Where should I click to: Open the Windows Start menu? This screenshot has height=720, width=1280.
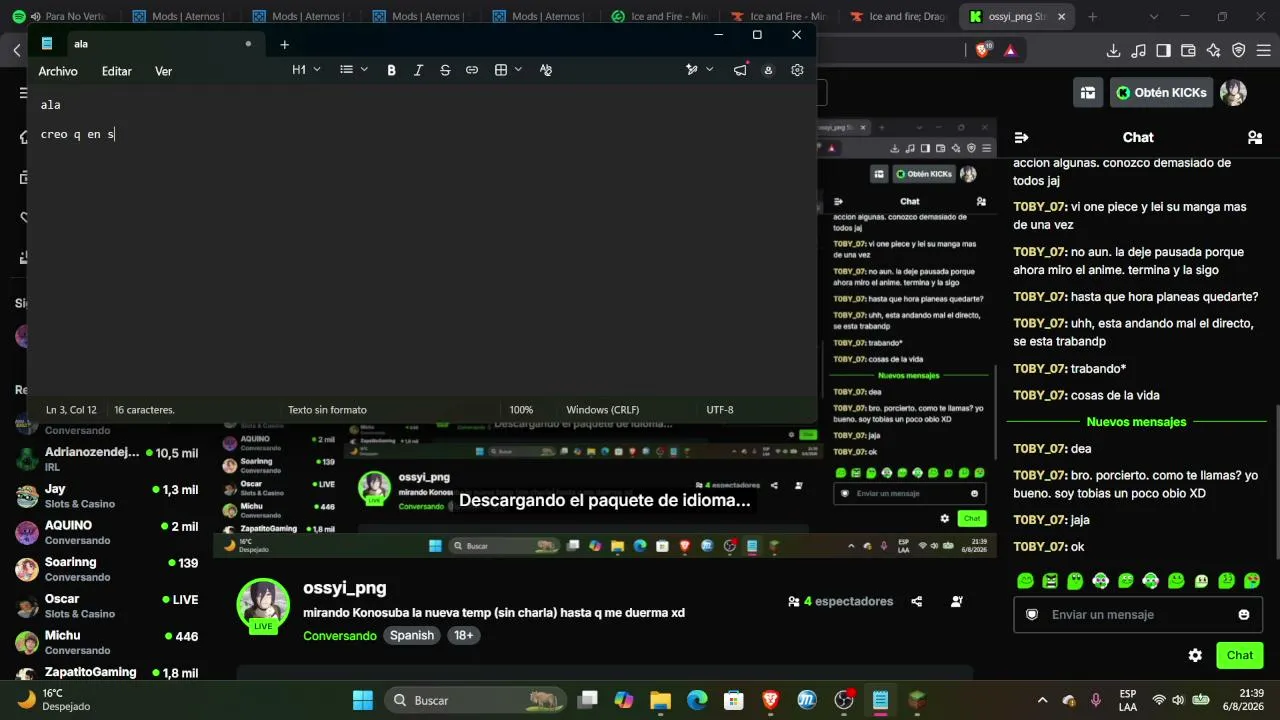pos(363,700)
